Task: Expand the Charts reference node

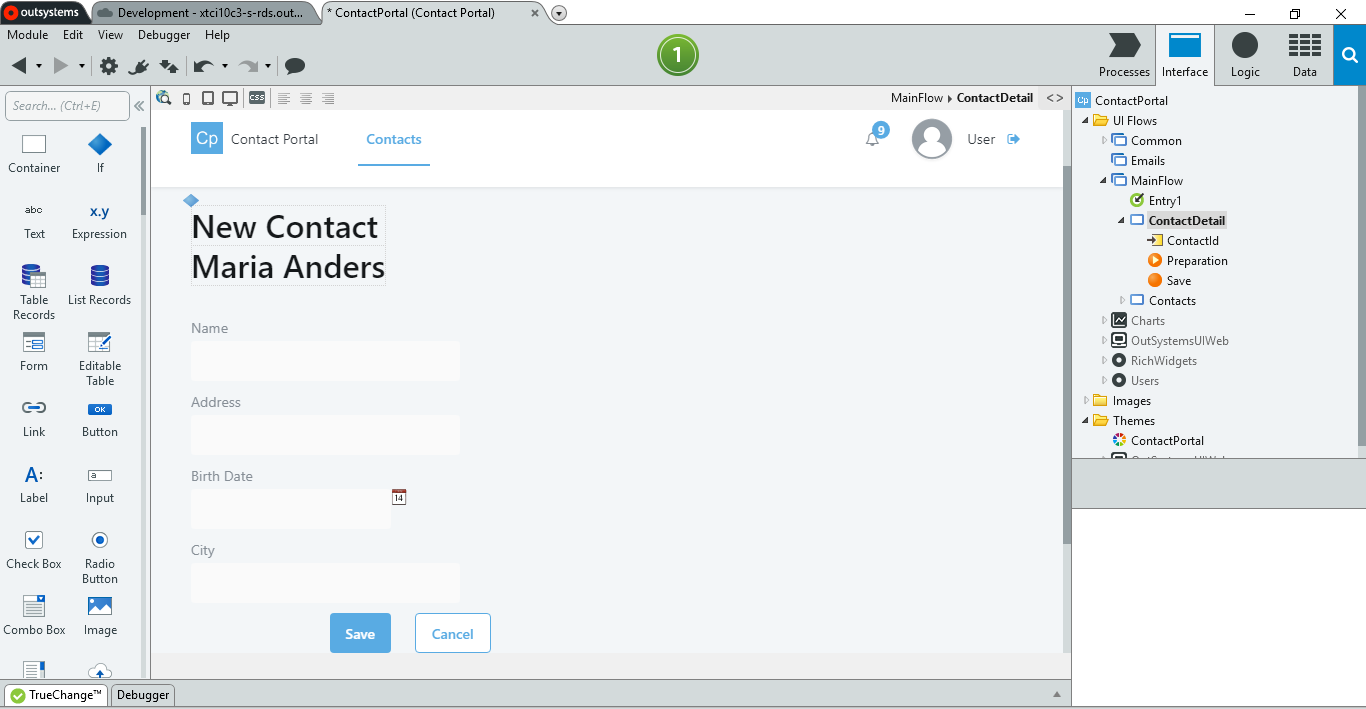Action: [x=1104, y=321]
